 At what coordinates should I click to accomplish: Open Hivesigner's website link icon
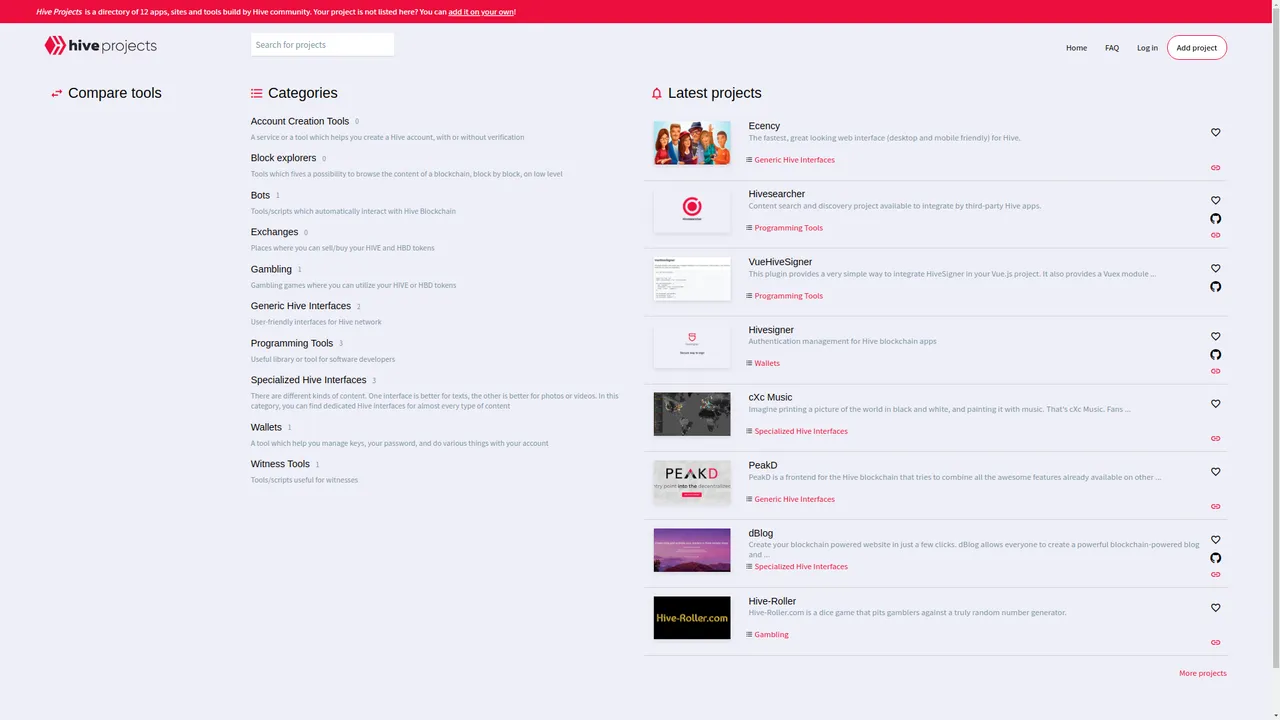tap(1216, 371)
